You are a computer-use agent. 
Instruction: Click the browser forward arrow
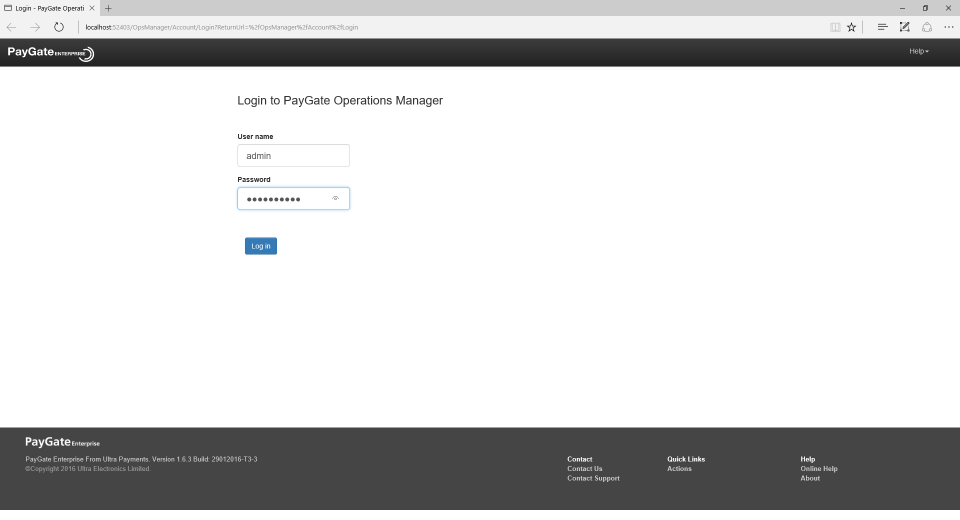[x=35, y=27]
